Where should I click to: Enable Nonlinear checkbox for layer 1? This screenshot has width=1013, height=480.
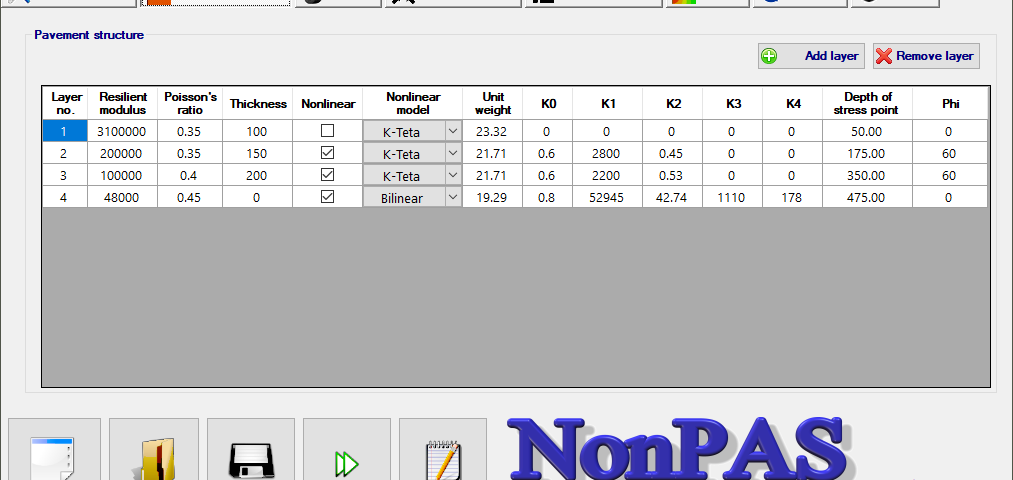(328, 131)
